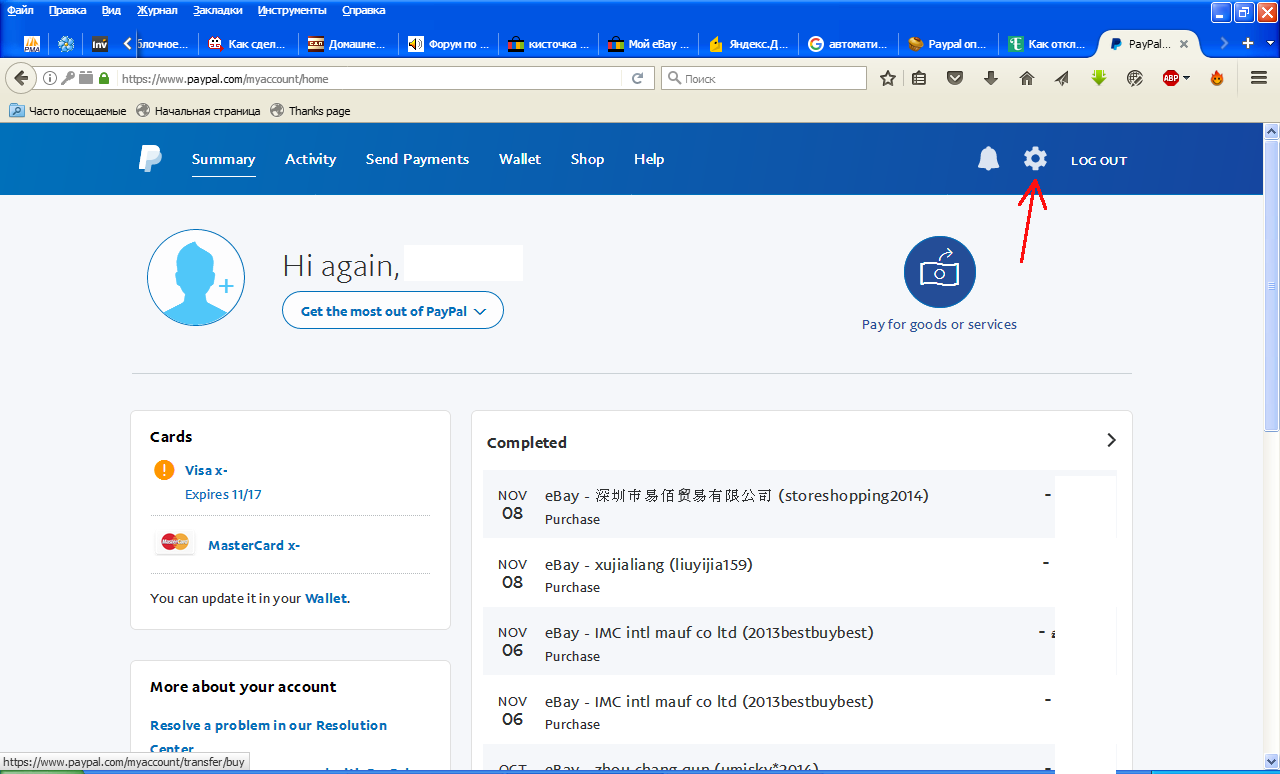1280x774 pixels.
Task: Open the Закладки menu
Action: click(217, 10)
